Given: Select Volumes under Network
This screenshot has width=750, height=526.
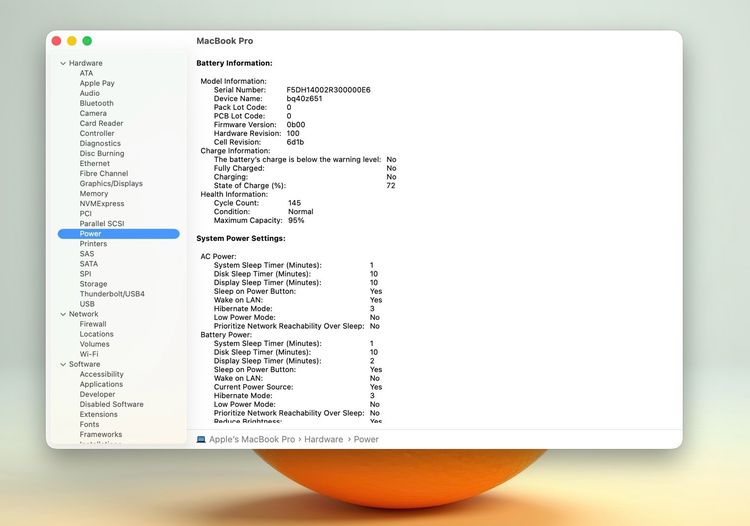Looking at the screenshot, I should [x=94, y=344].
